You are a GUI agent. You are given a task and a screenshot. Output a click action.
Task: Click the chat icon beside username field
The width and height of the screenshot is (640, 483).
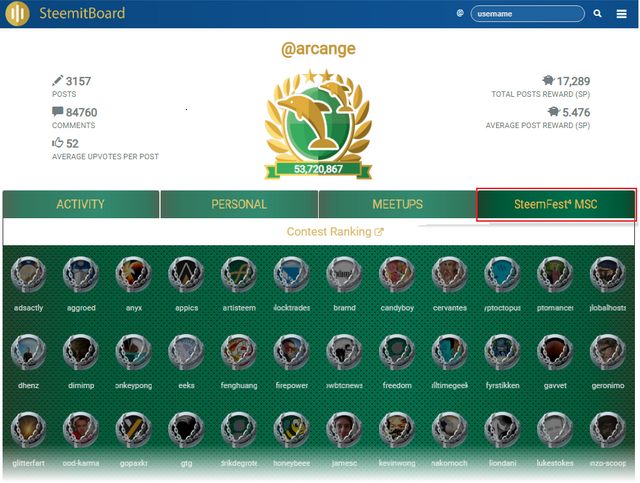tap(460, 13)
